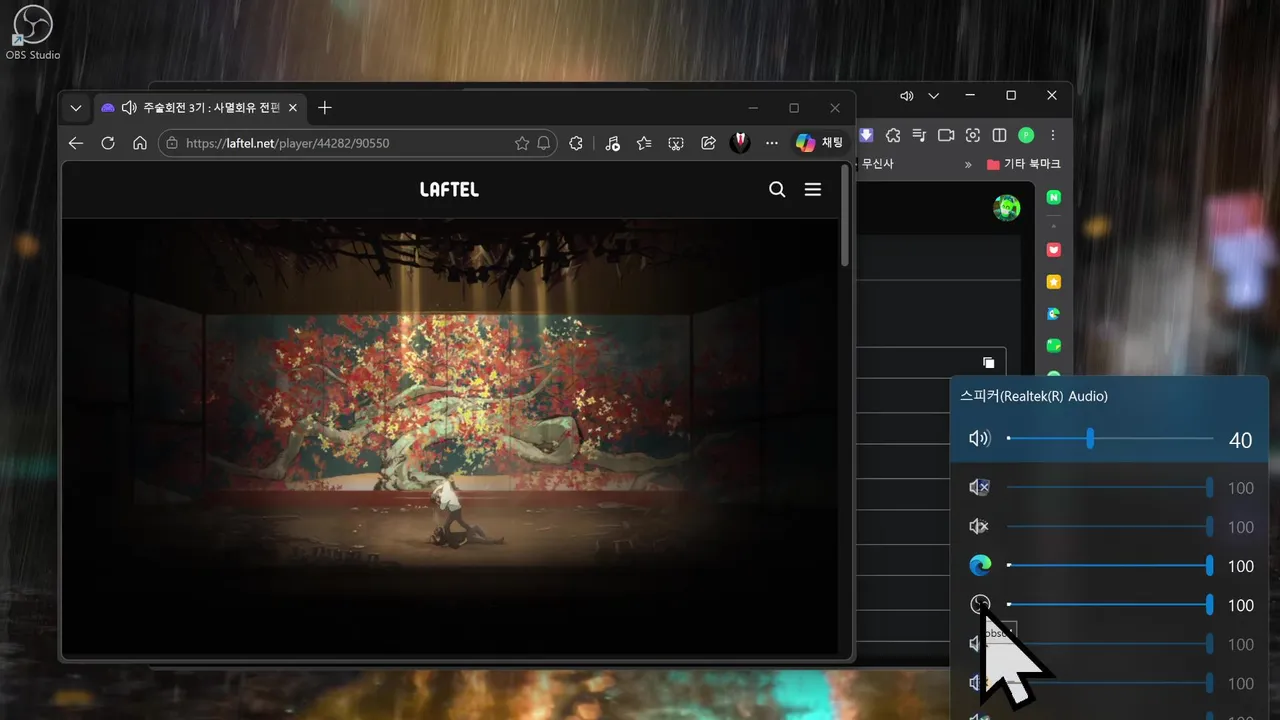Open the 무신사 bookmark
Viewport: 1280px width, 720px height.
pos(876,163)
